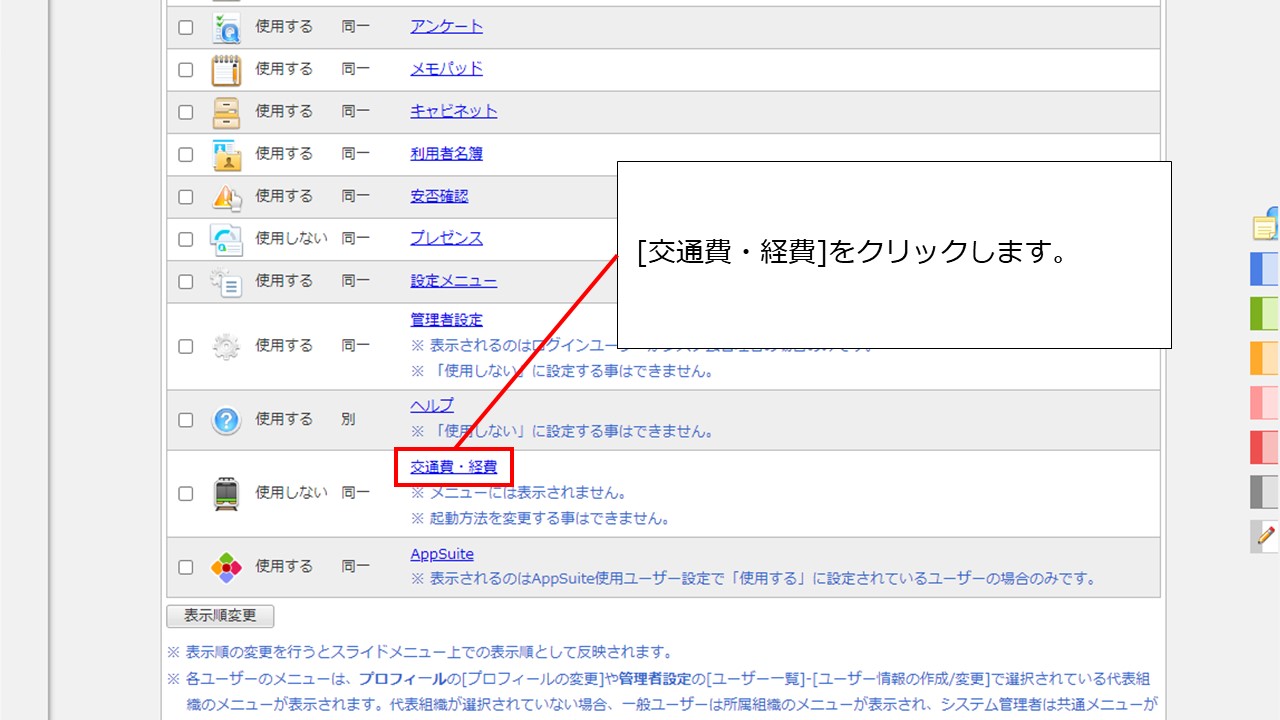The height and width of the screenshot is (720, 1280).
Task: Open the sticky note tool icon
Action: click(x=1266, y=226)
